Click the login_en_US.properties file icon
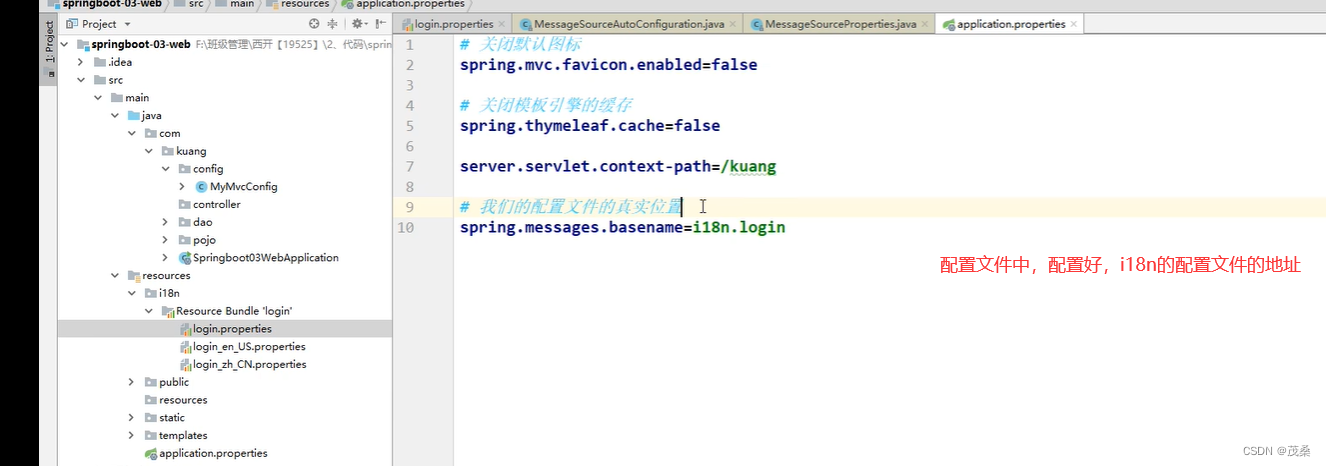The width and height of the screenshot is (1326, 466). [185, 346]
